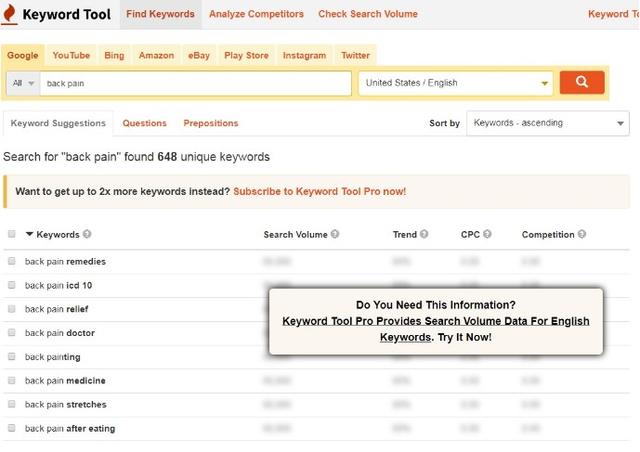Open the Search Volume help icon
The image size is (640, 452).
point(335,234)
